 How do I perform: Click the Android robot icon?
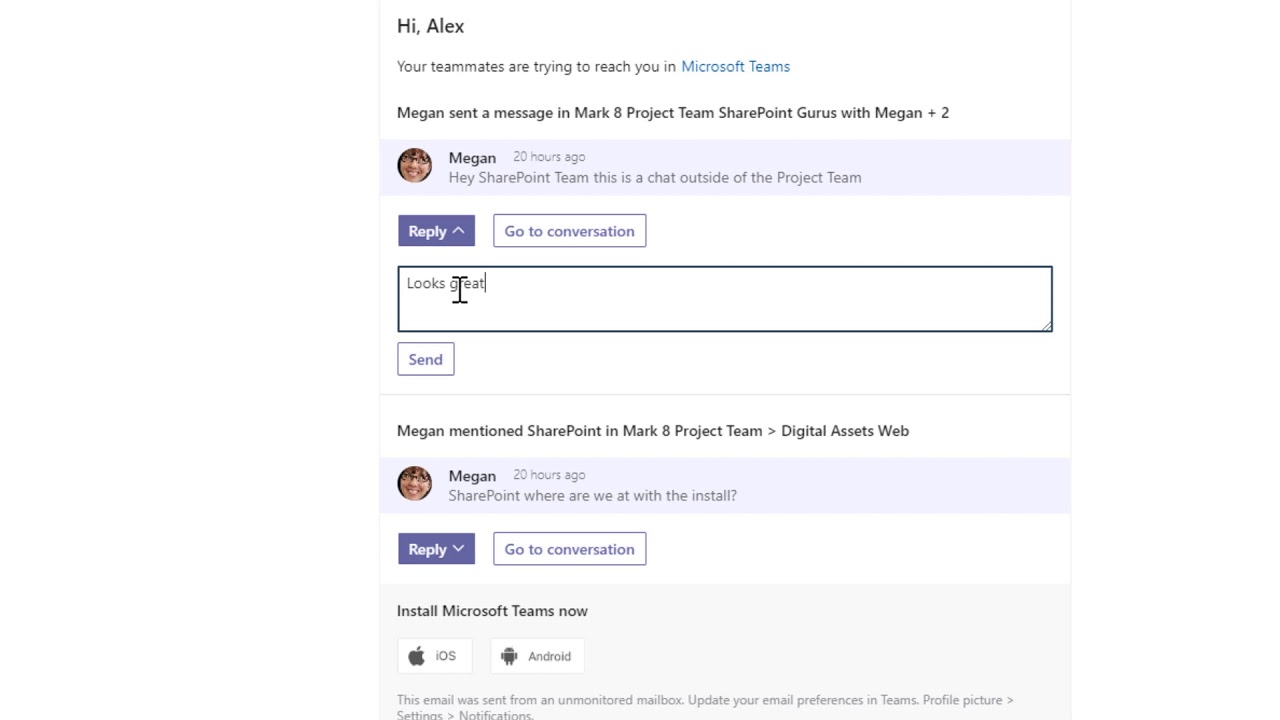tap(509, 656)
